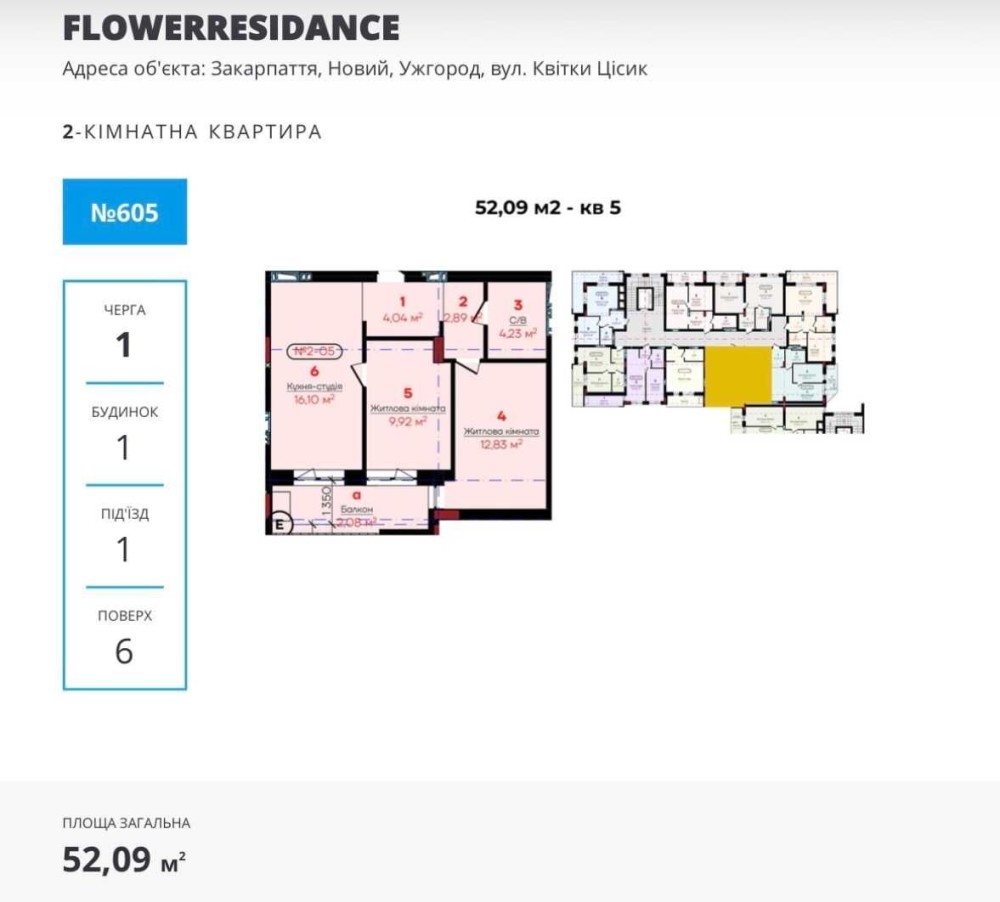Click the БУДИНОК value 1
The height and width of the screenshot is (902, 1000).
[x=124, y=447]
